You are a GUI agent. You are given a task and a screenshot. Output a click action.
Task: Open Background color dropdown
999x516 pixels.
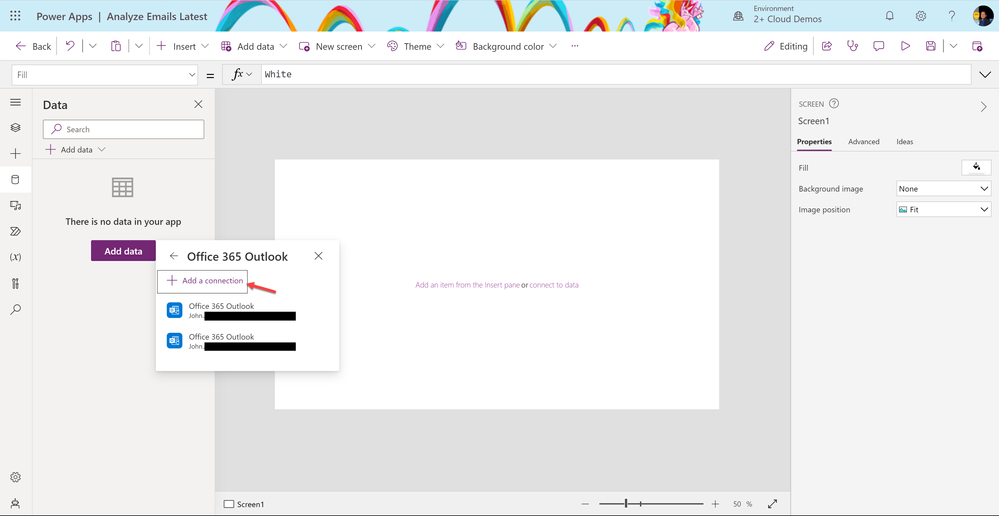[507, 46]
